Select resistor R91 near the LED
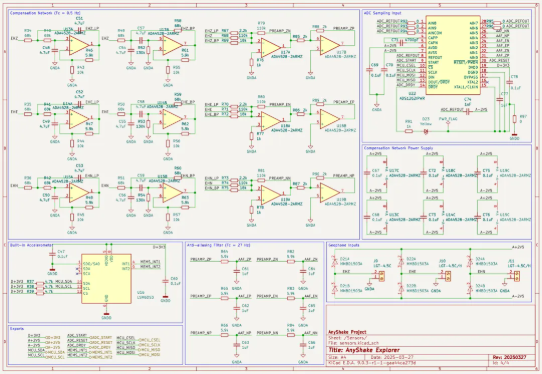The height and width of the screenshot is (374, 542). (x=409, y=131)
